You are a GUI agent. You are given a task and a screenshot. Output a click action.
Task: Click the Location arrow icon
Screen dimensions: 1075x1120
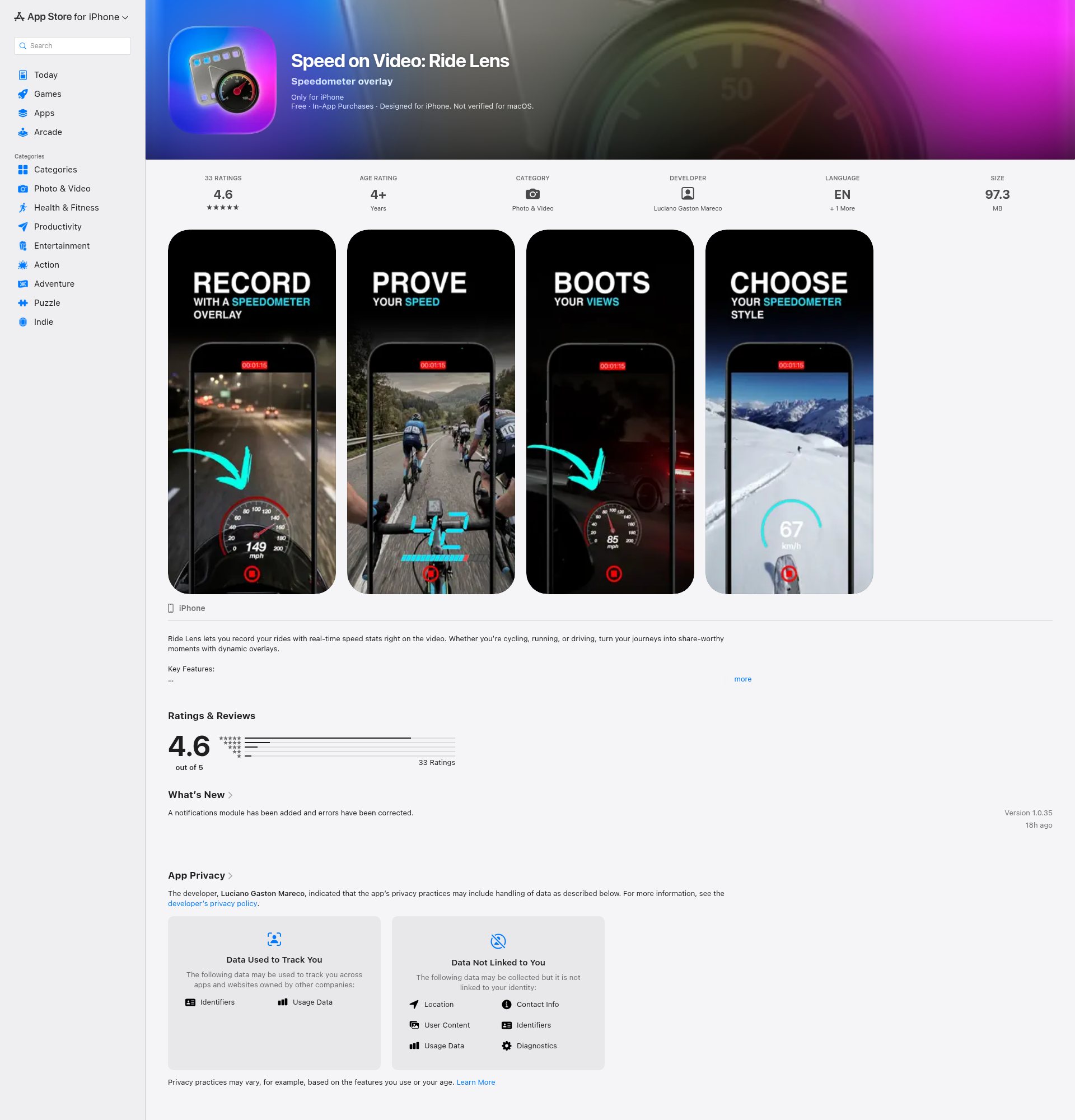pos(414,1005)
